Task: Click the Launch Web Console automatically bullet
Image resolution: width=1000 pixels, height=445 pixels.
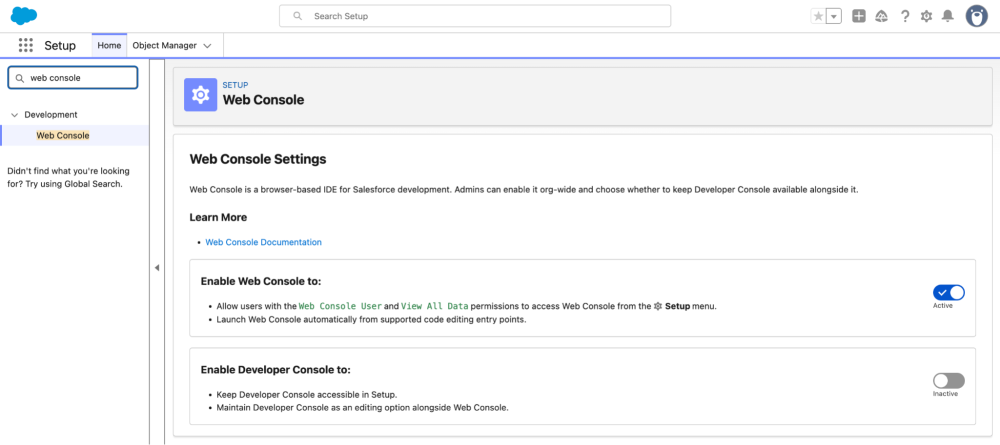Action: pos(371,319)
